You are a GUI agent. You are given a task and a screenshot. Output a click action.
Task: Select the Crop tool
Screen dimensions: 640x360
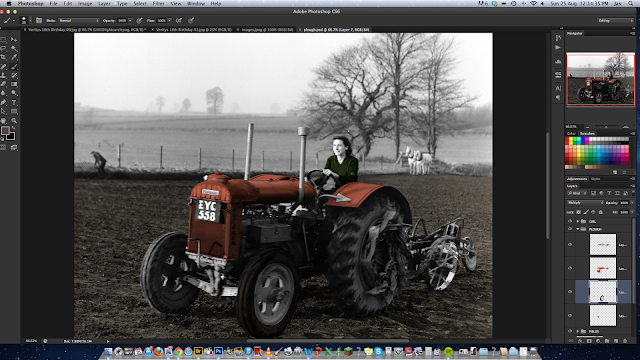pyautogui.click(x=4, y=57)
